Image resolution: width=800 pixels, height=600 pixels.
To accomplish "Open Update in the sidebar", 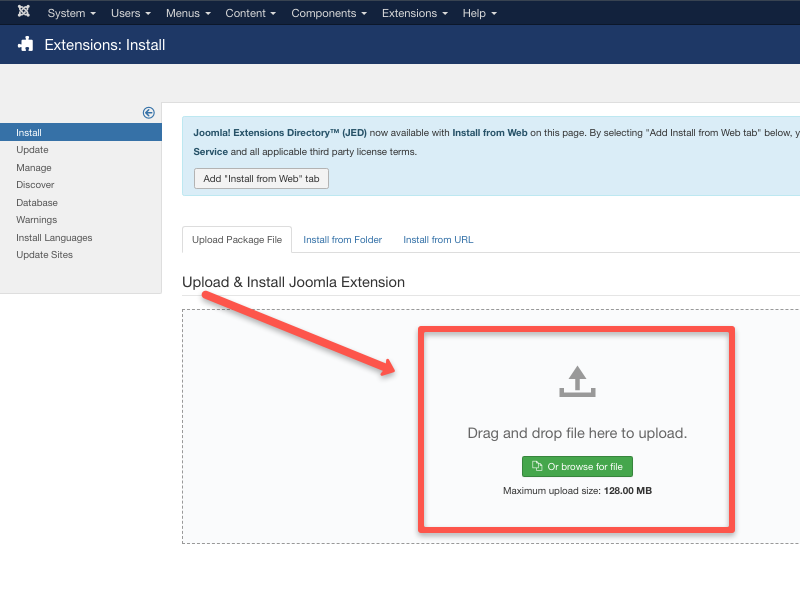I will tap(32, 150).
